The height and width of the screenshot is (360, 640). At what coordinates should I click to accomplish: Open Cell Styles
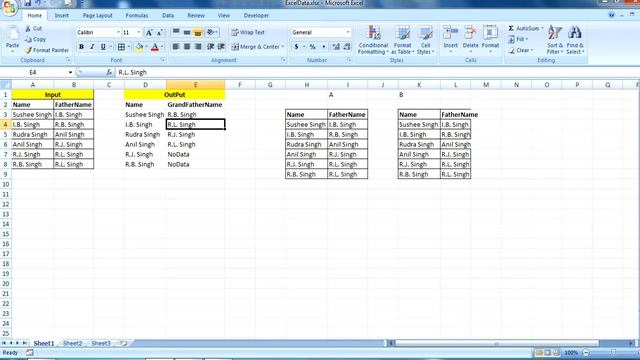[x=425, y=40]
